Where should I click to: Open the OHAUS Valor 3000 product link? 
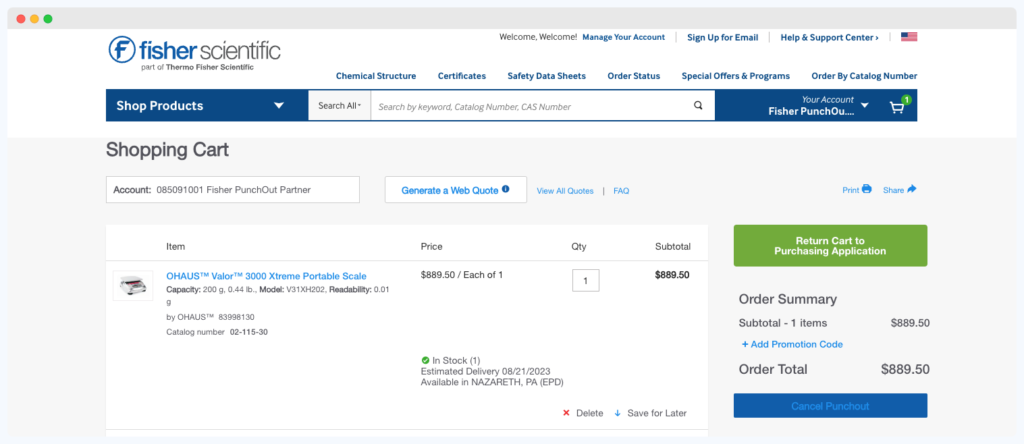click(266, 276)
